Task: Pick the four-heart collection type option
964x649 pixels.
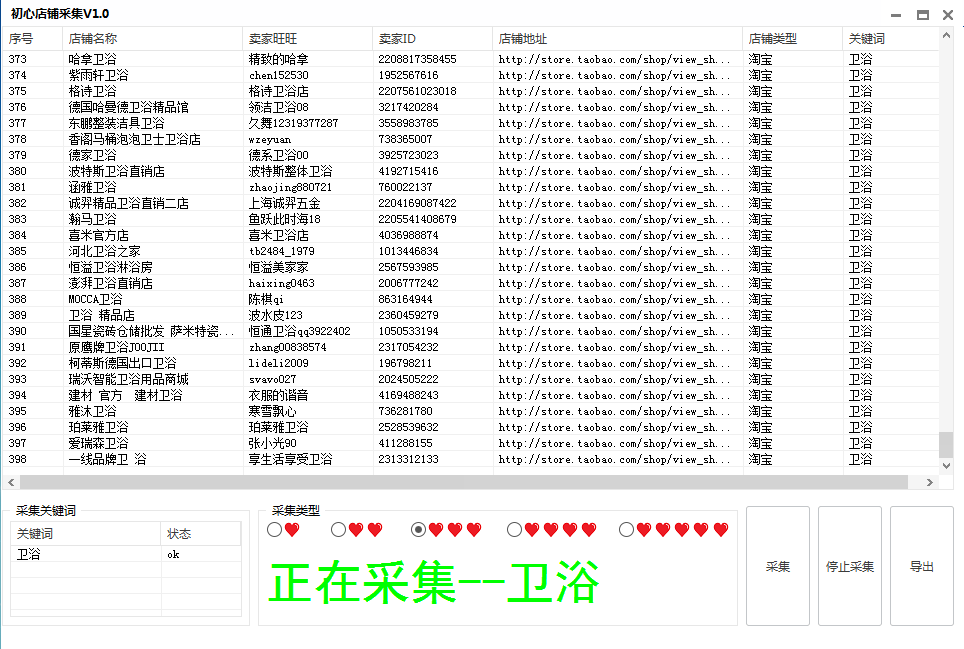Action: click(x=514, y=530)
